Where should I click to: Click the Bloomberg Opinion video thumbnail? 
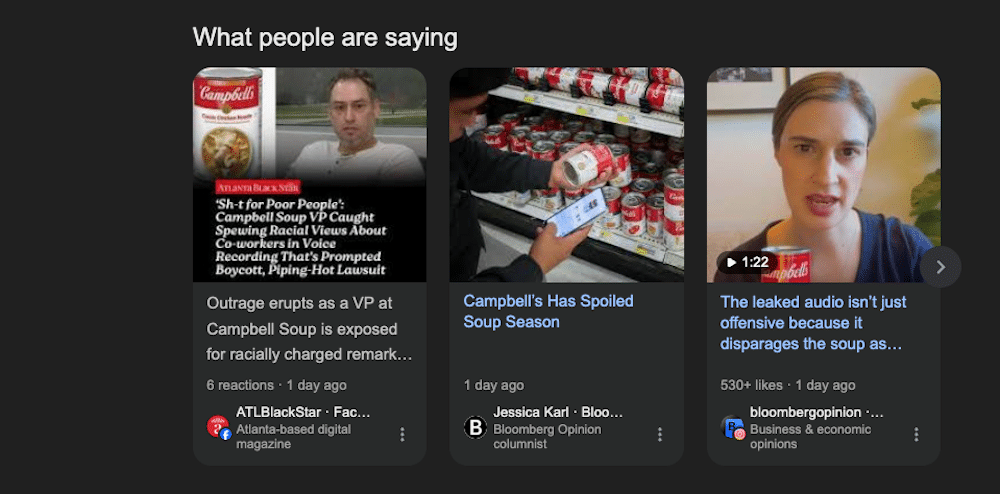[x=823, y=175]
